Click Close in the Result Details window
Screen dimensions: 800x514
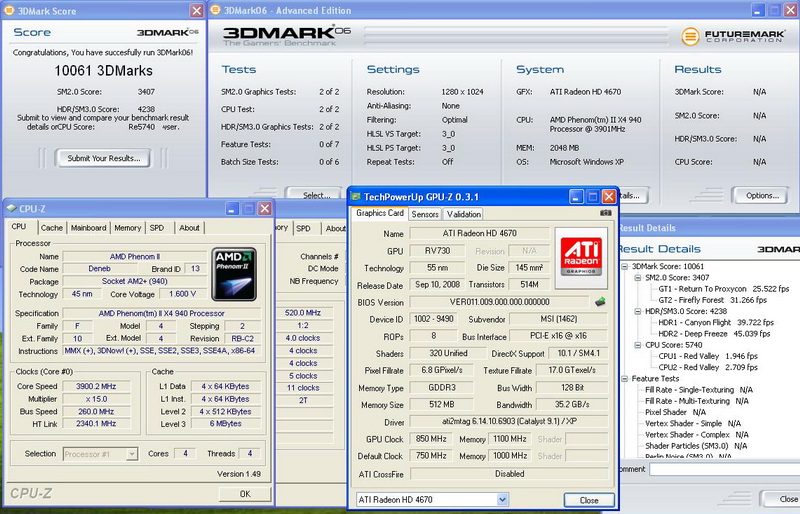pyautogui.click(x=781, y=499)
